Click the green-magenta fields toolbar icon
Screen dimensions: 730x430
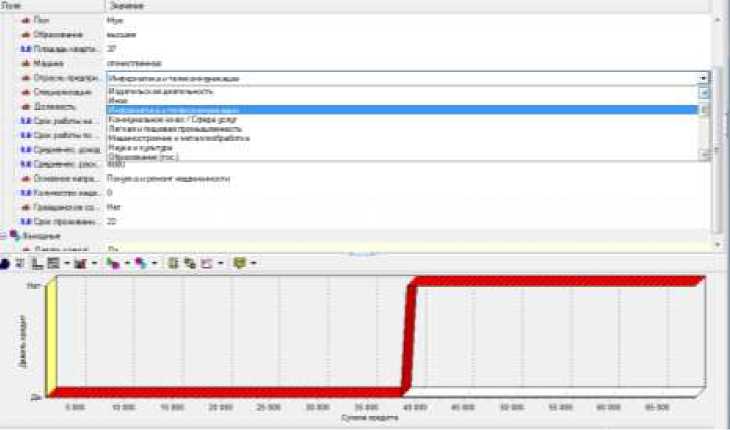113,263
